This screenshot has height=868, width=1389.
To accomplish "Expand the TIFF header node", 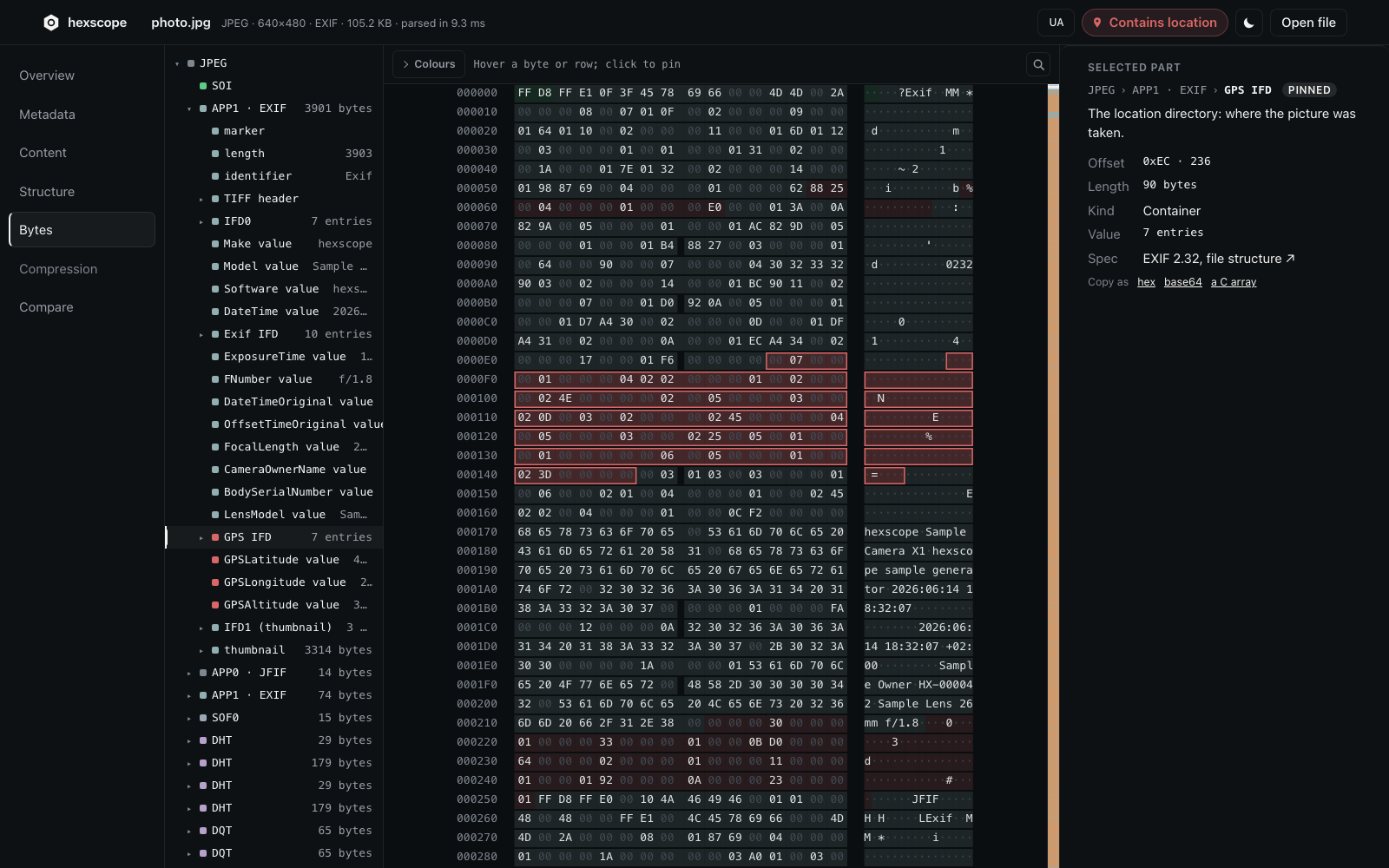I will (201, 199).
